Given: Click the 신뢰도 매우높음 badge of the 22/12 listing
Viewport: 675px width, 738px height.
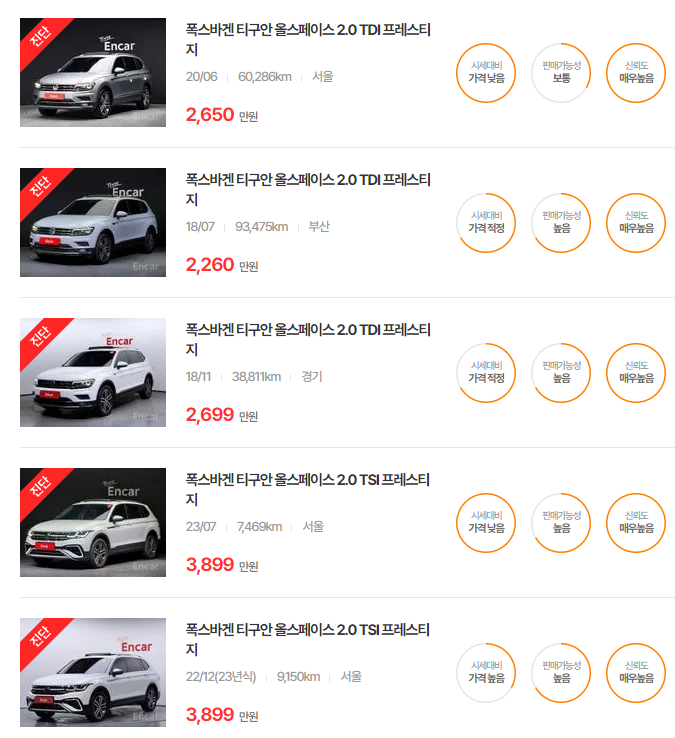Looking at the screenshot, I should (x=636, y=673).
